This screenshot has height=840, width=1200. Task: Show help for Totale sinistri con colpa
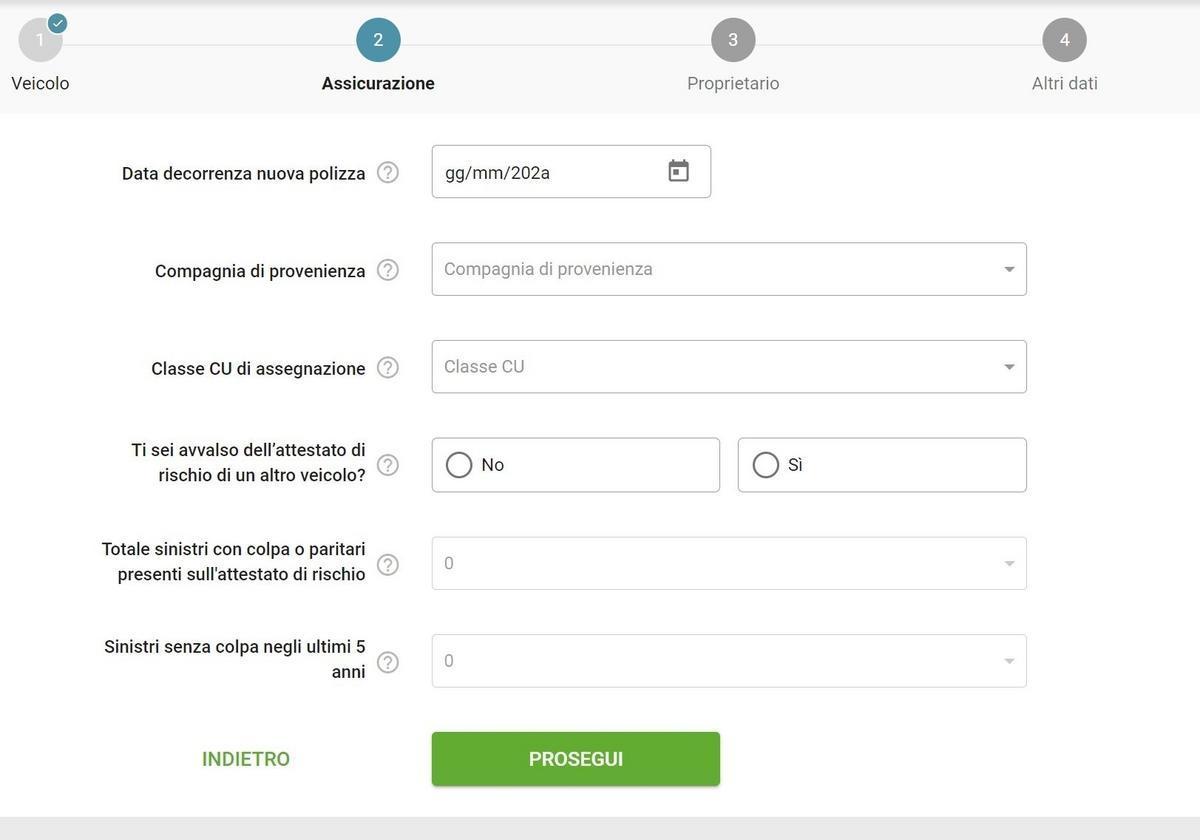pos(388,565)
